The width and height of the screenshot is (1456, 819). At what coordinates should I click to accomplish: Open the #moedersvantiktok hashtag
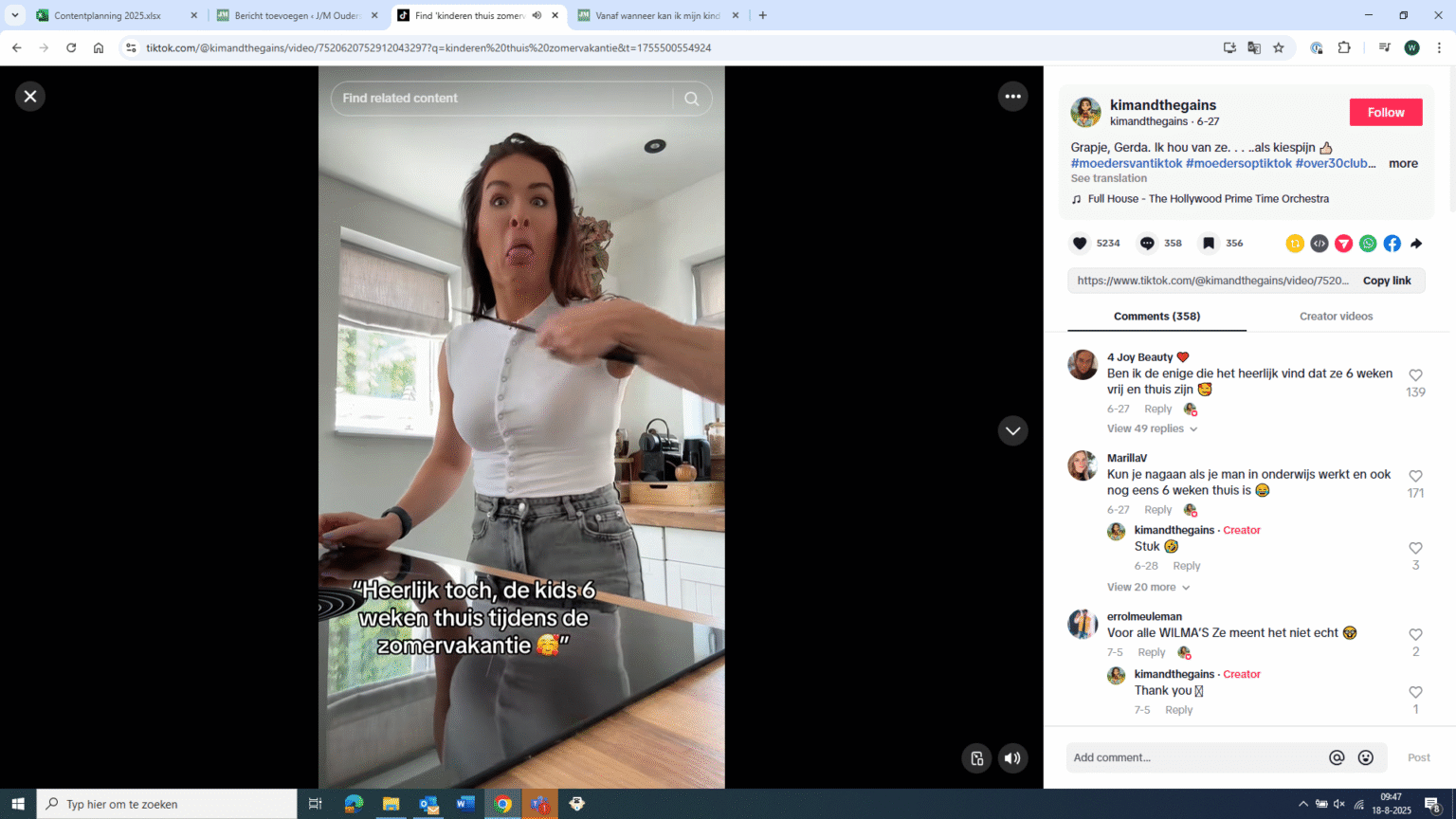(1126, 164)
